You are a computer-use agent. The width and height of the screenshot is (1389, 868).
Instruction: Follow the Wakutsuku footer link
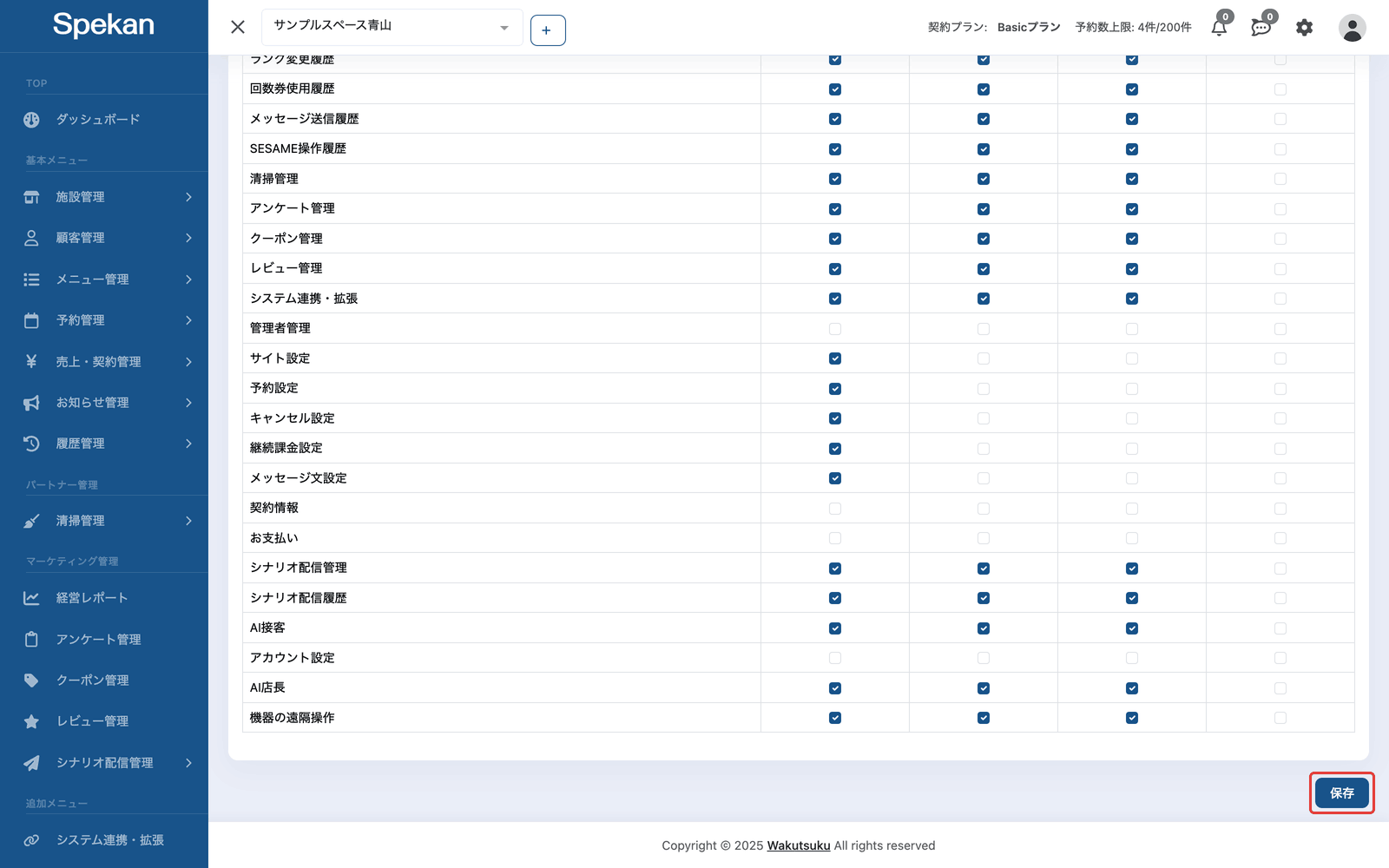tap(799, 845)
